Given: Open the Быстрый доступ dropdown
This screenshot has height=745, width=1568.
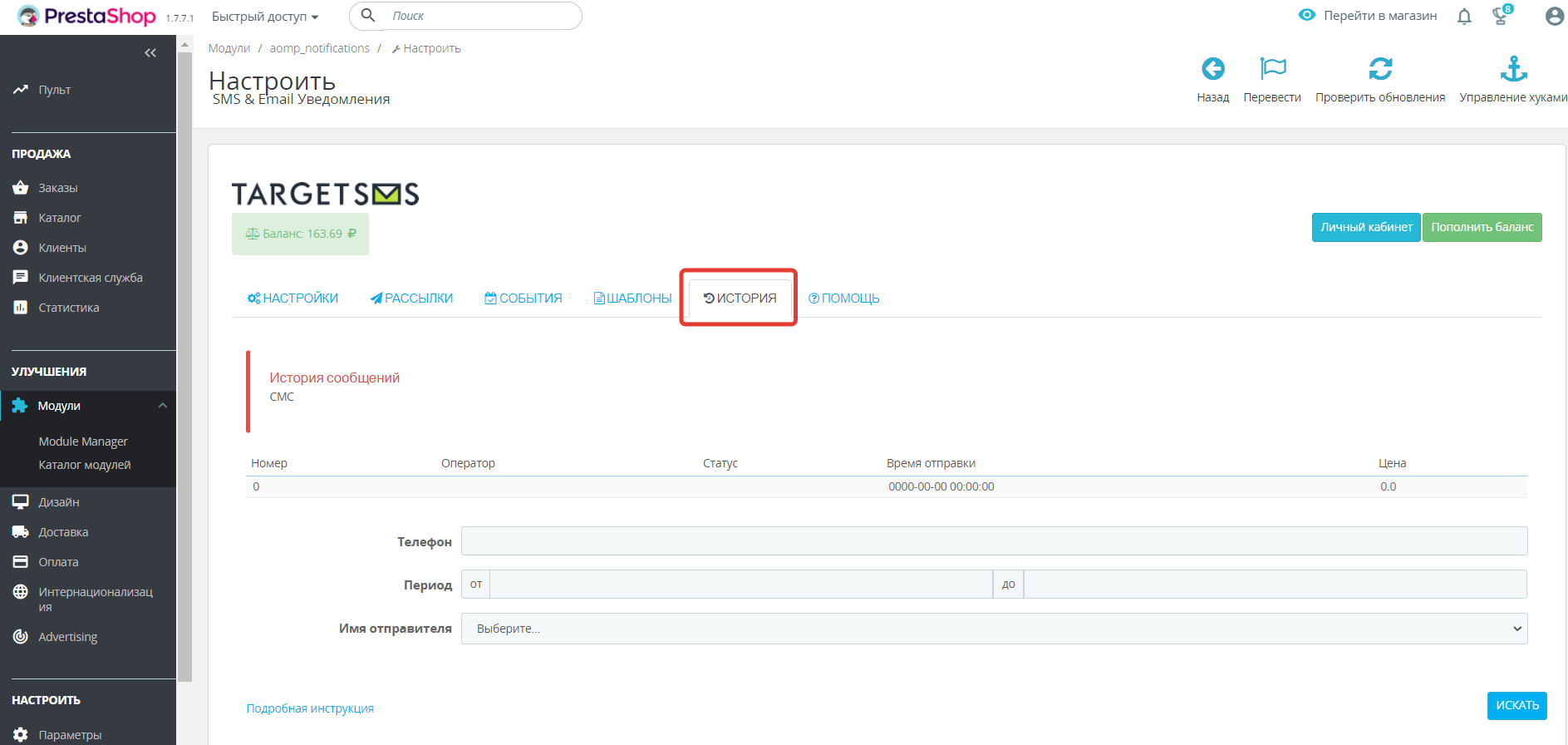Looking at the screenshot, I should [x=265, y=17].
